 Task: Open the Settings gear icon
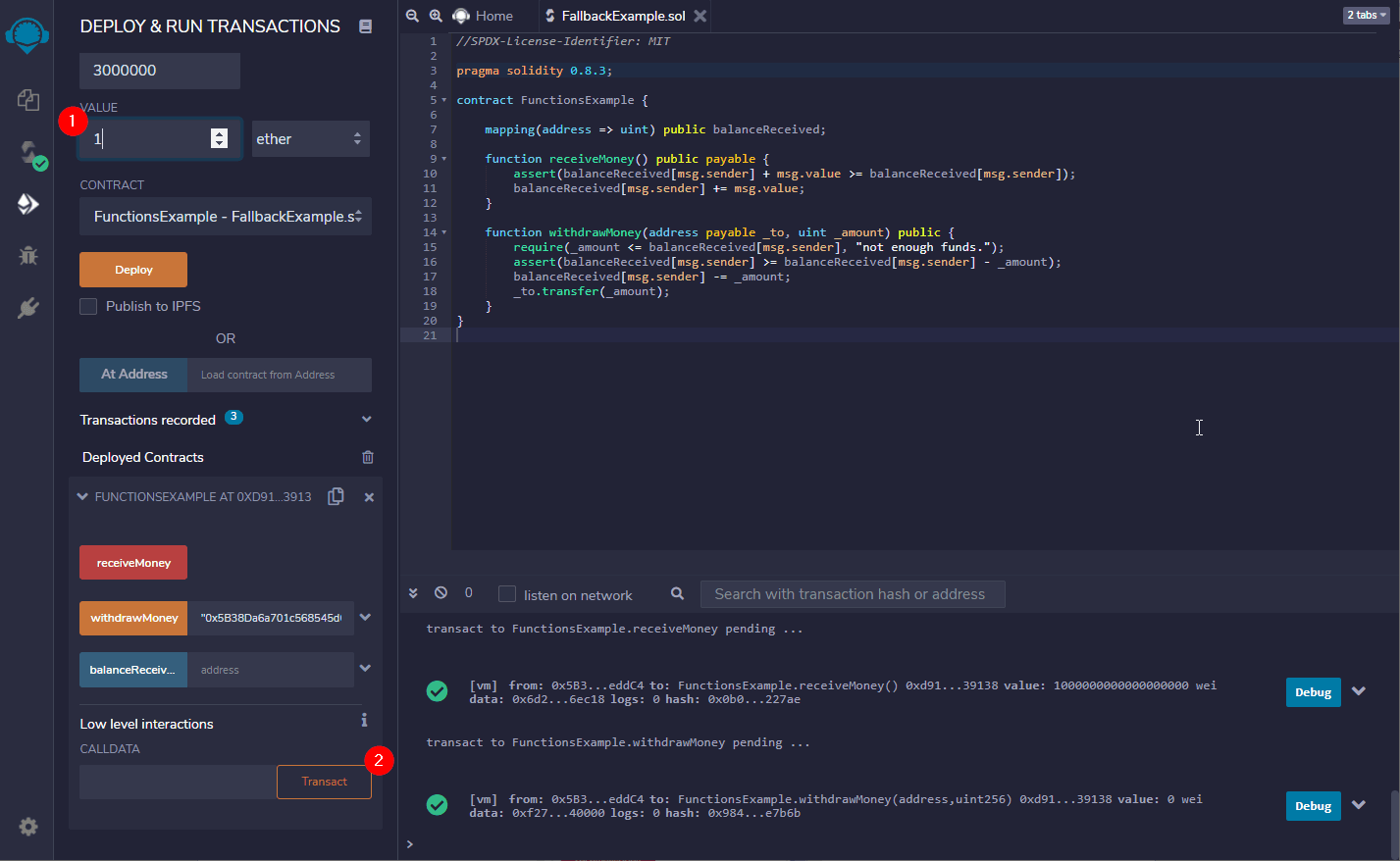click(28, 827)
